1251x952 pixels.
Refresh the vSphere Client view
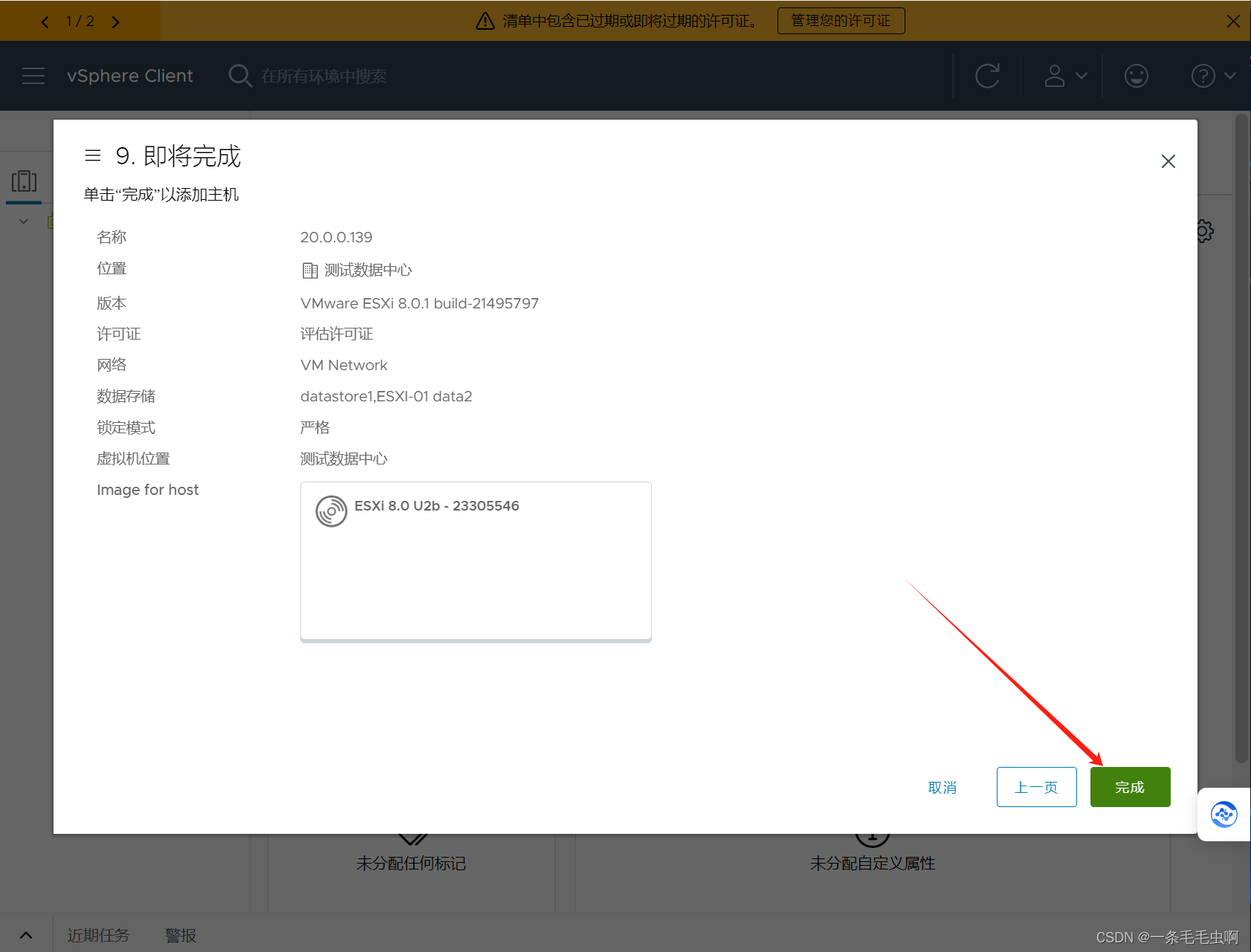pos(987,76)
